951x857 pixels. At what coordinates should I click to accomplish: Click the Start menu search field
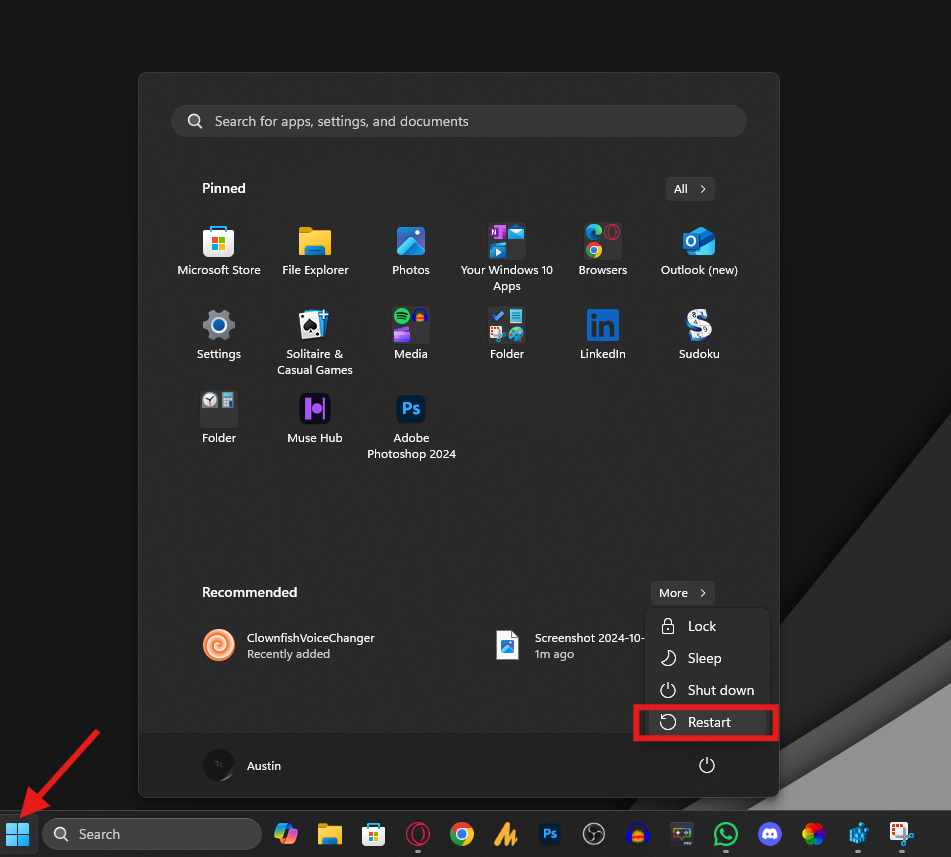(x=459, y=121)
